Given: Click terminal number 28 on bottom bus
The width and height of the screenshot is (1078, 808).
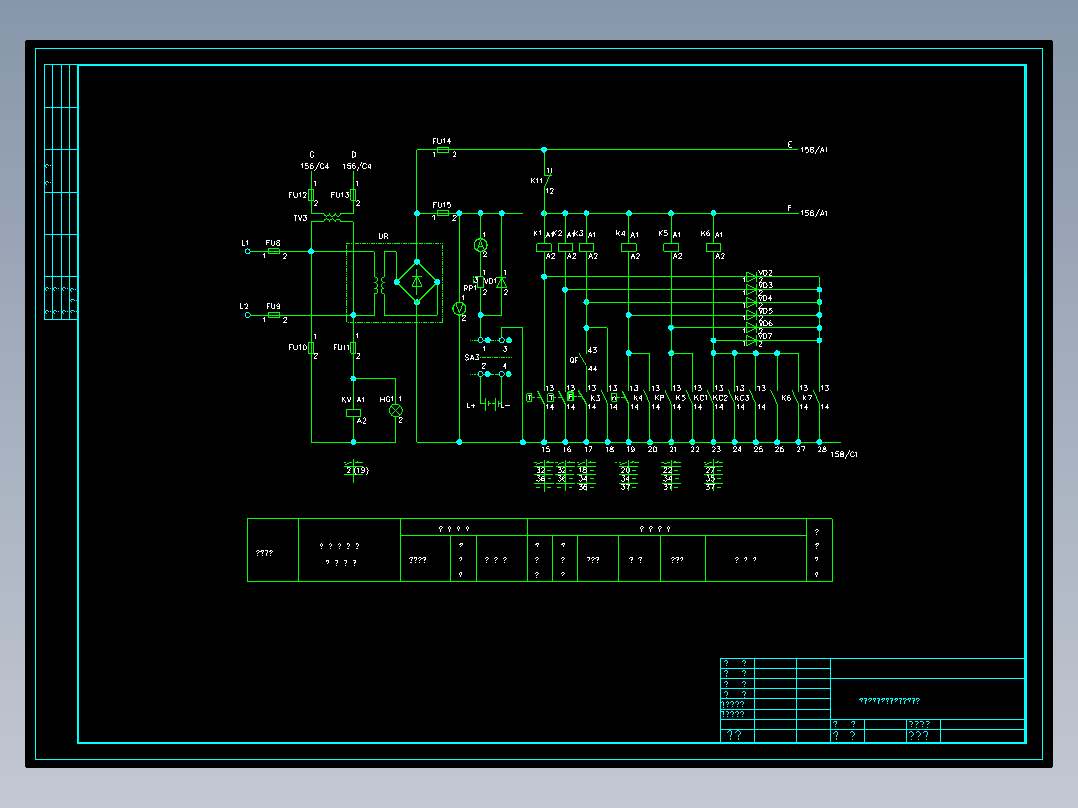Looking at the screenshot, I should coord(822,449).
